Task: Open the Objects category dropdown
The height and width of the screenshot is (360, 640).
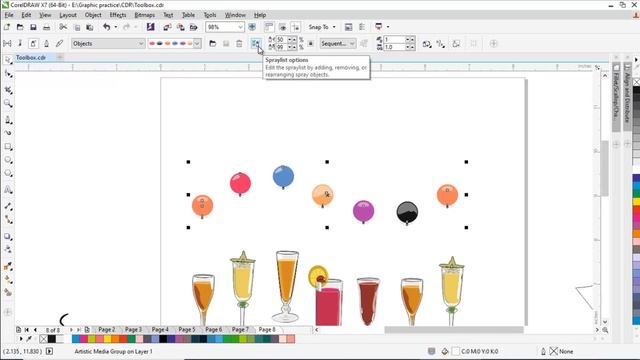Action: [x=108, y=43]
